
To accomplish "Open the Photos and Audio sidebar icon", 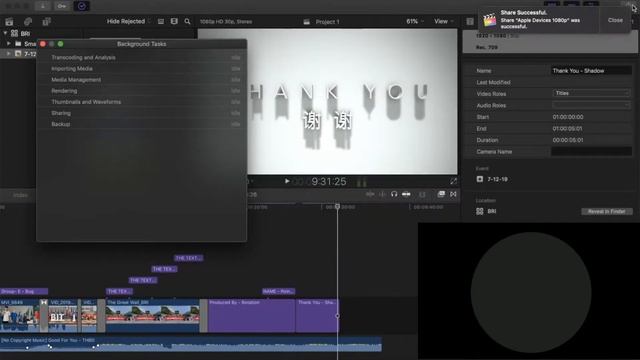I will coord(28,22).
